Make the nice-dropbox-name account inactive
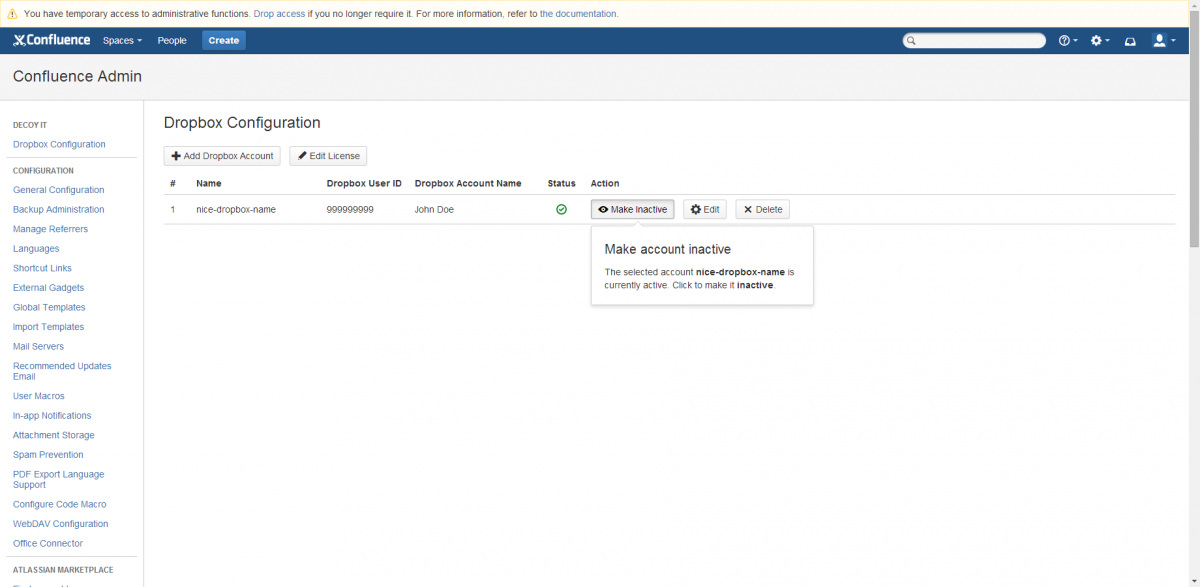 (633, 209)
